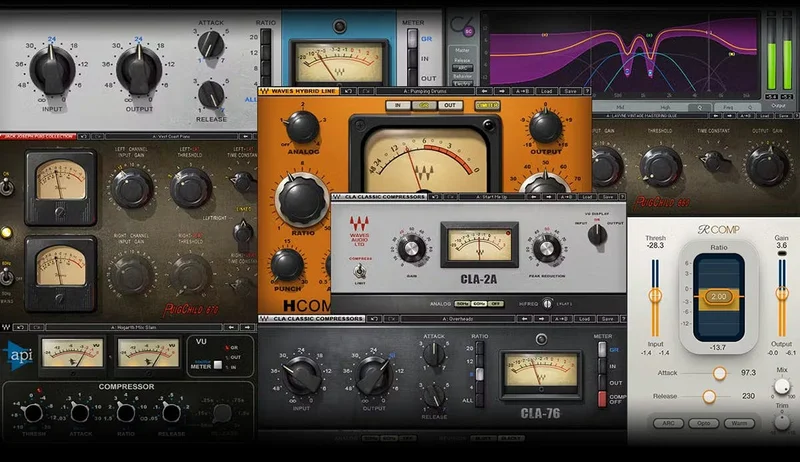Click the CLA-76 Input knob
Image resolution: width=800 pixels, height=462 pixels.
coord(301,375)
